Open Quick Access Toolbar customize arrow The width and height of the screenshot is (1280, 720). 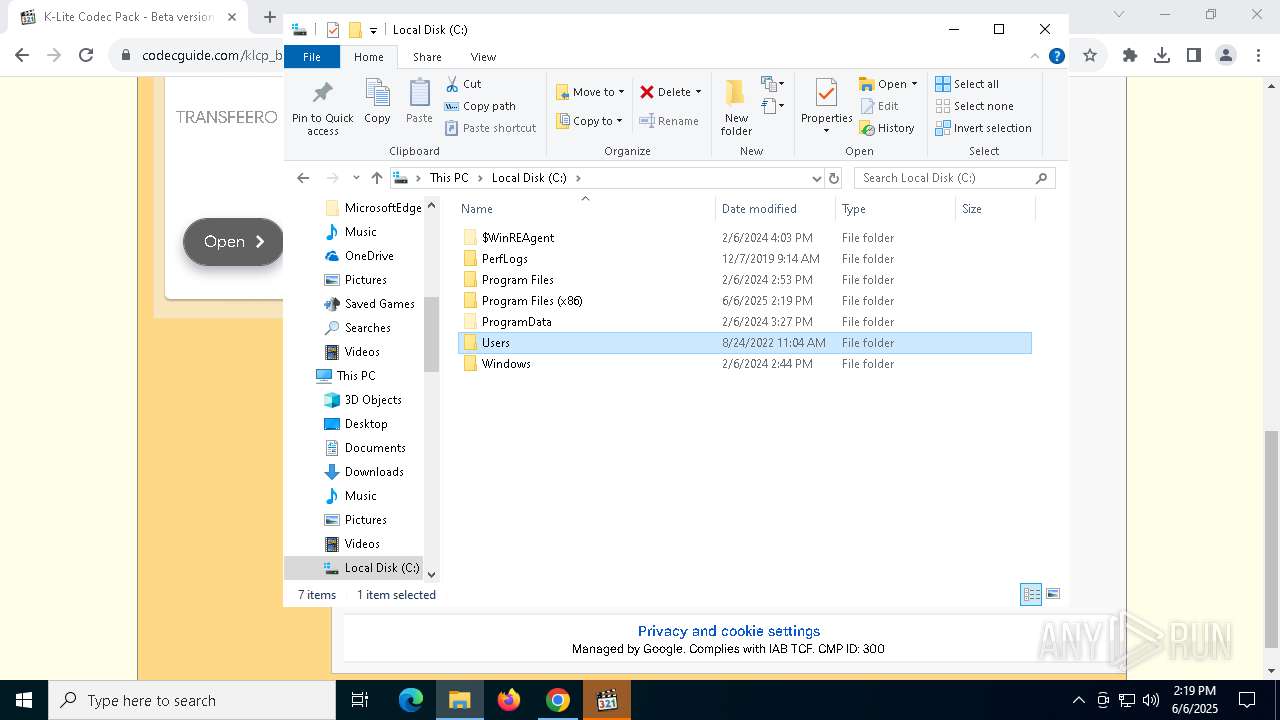[x=373, y=31]
